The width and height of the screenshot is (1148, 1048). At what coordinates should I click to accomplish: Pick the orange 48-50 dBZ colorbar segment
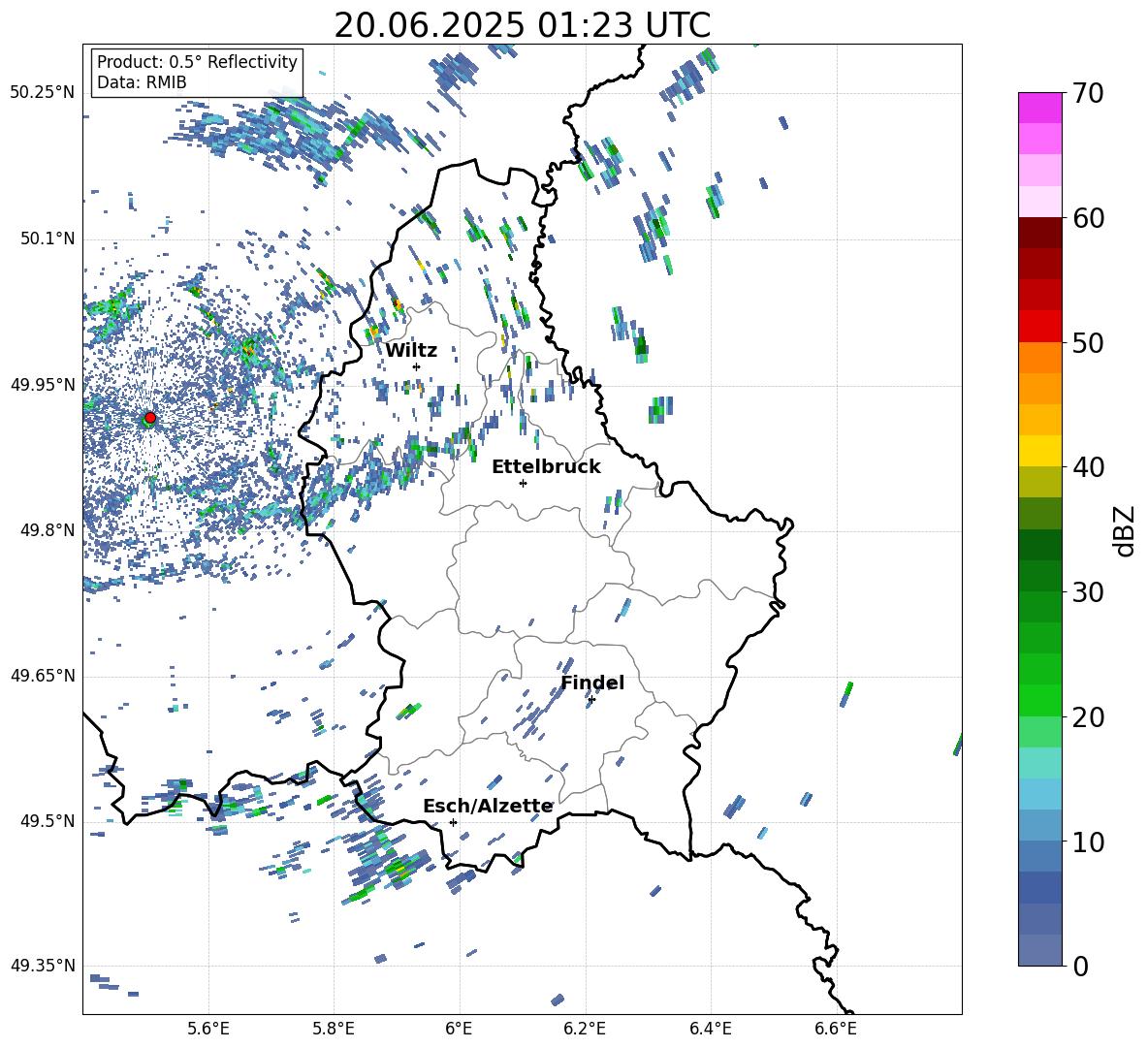[x=1039, y=358]
